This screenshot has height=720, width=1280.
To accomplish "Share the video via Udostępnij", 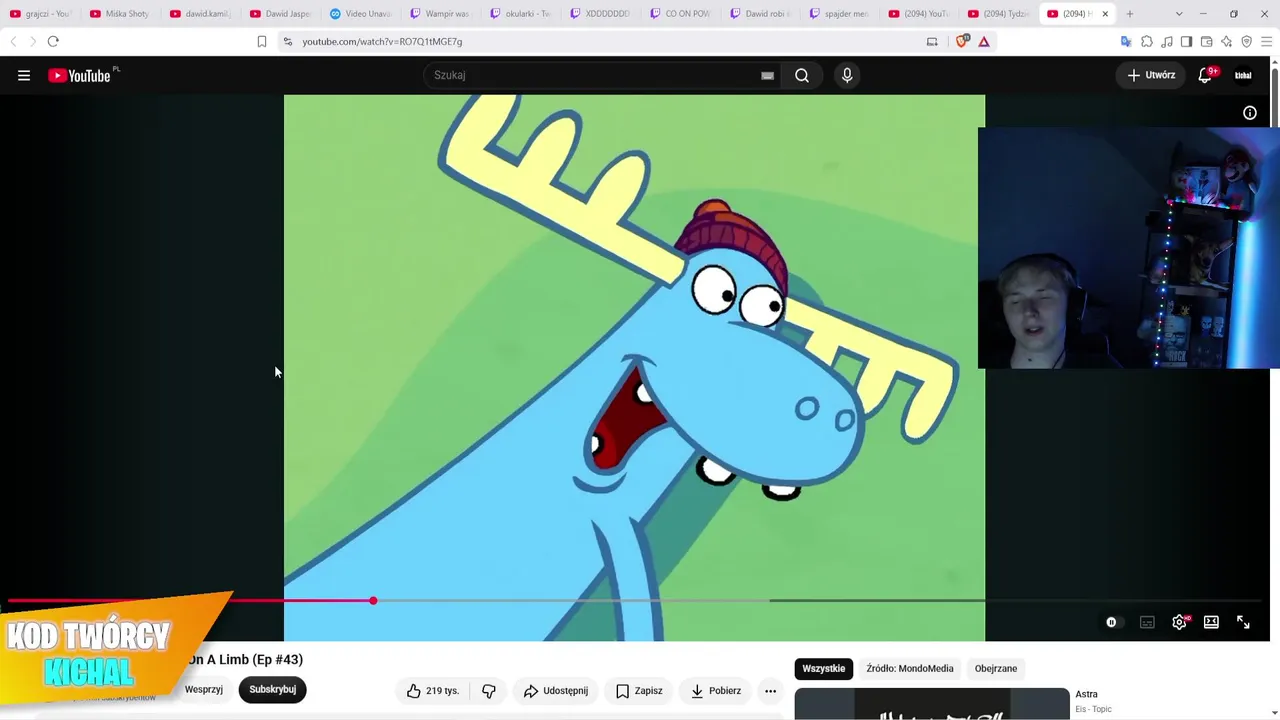I will pyautogui.click(x=556, y=690).
